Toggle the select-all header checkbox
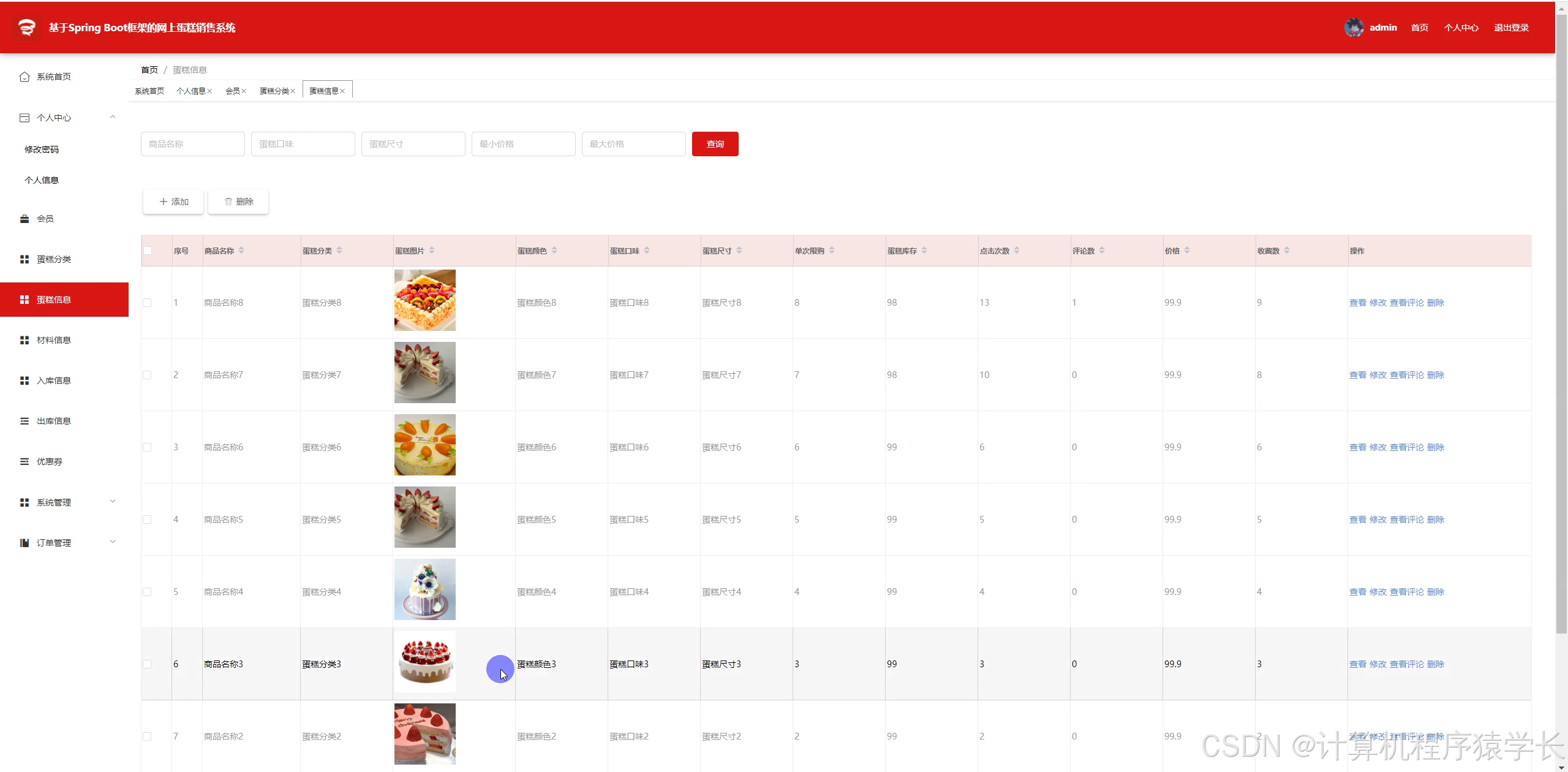The height and width of the screenshot is (772, 1568). tap(148, 251)
